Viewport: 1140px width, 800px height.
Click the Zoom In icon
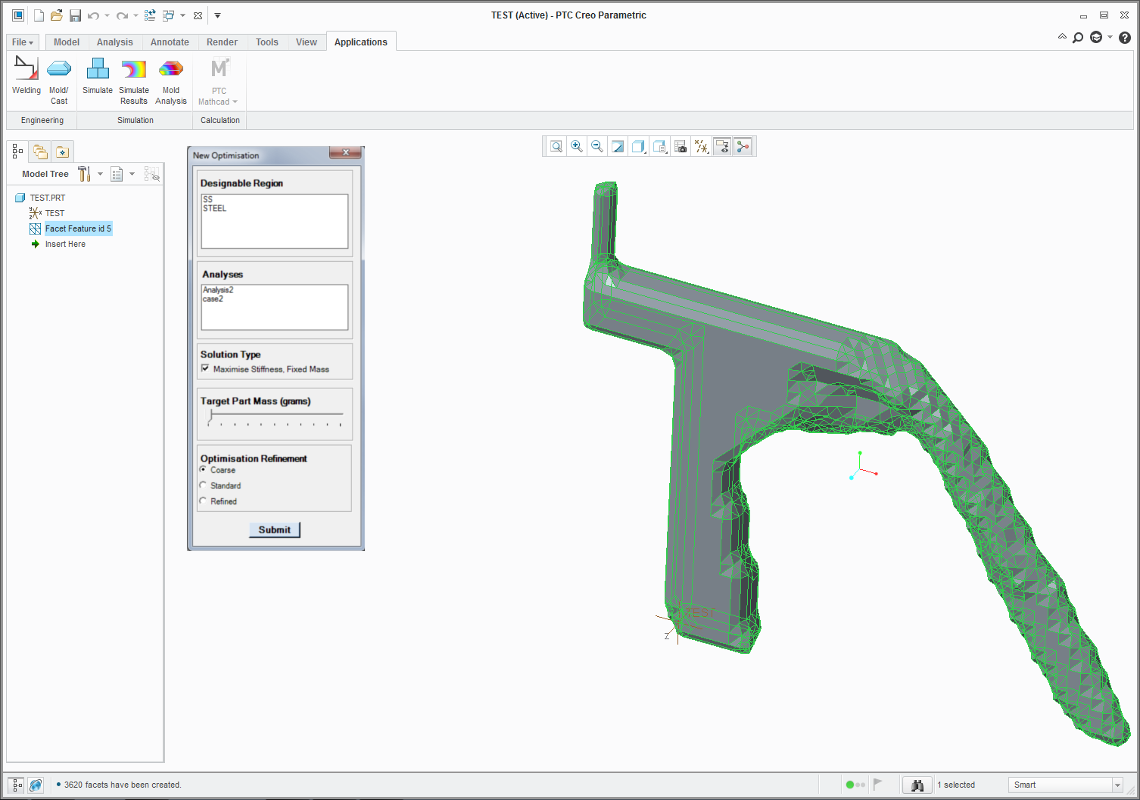(x=577, y=146)
